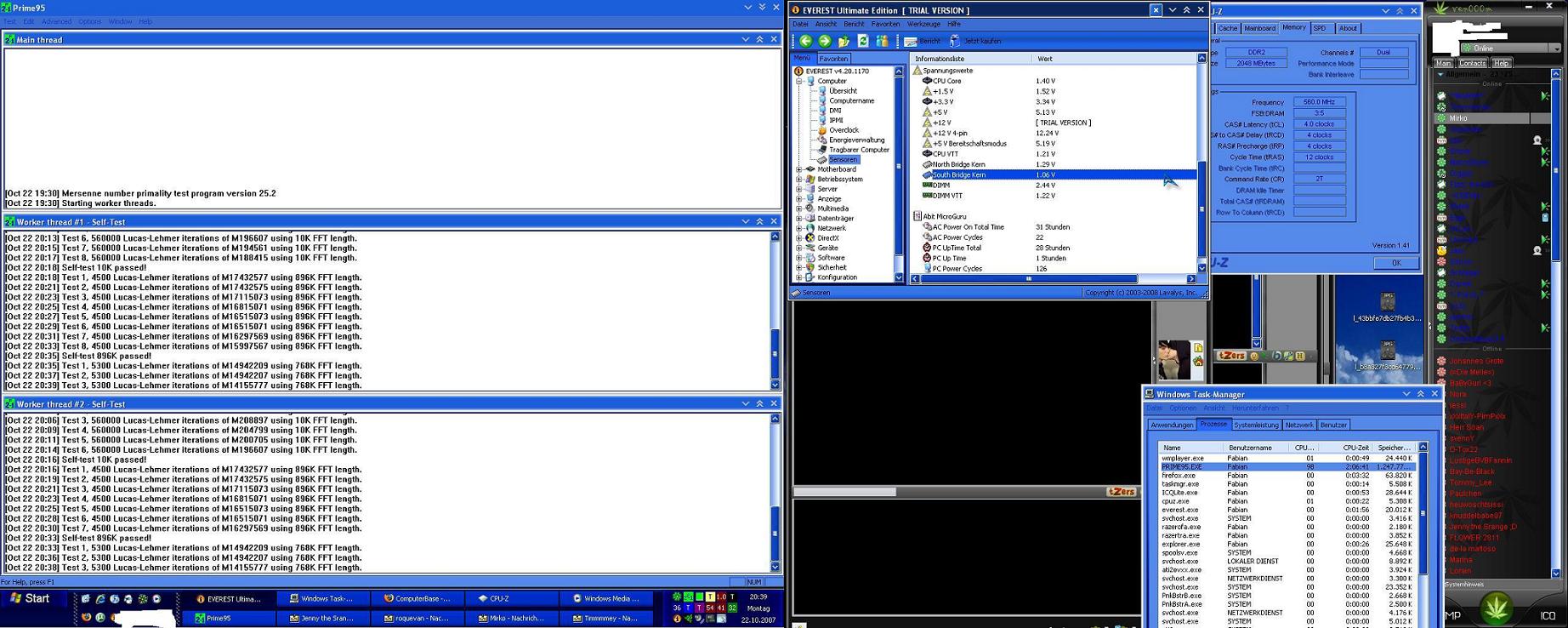The height and width of the screenshot is (628, 1568).
Task: Switch to the Mainboard tab in CPU-Z
Action: coord(1259,28)
